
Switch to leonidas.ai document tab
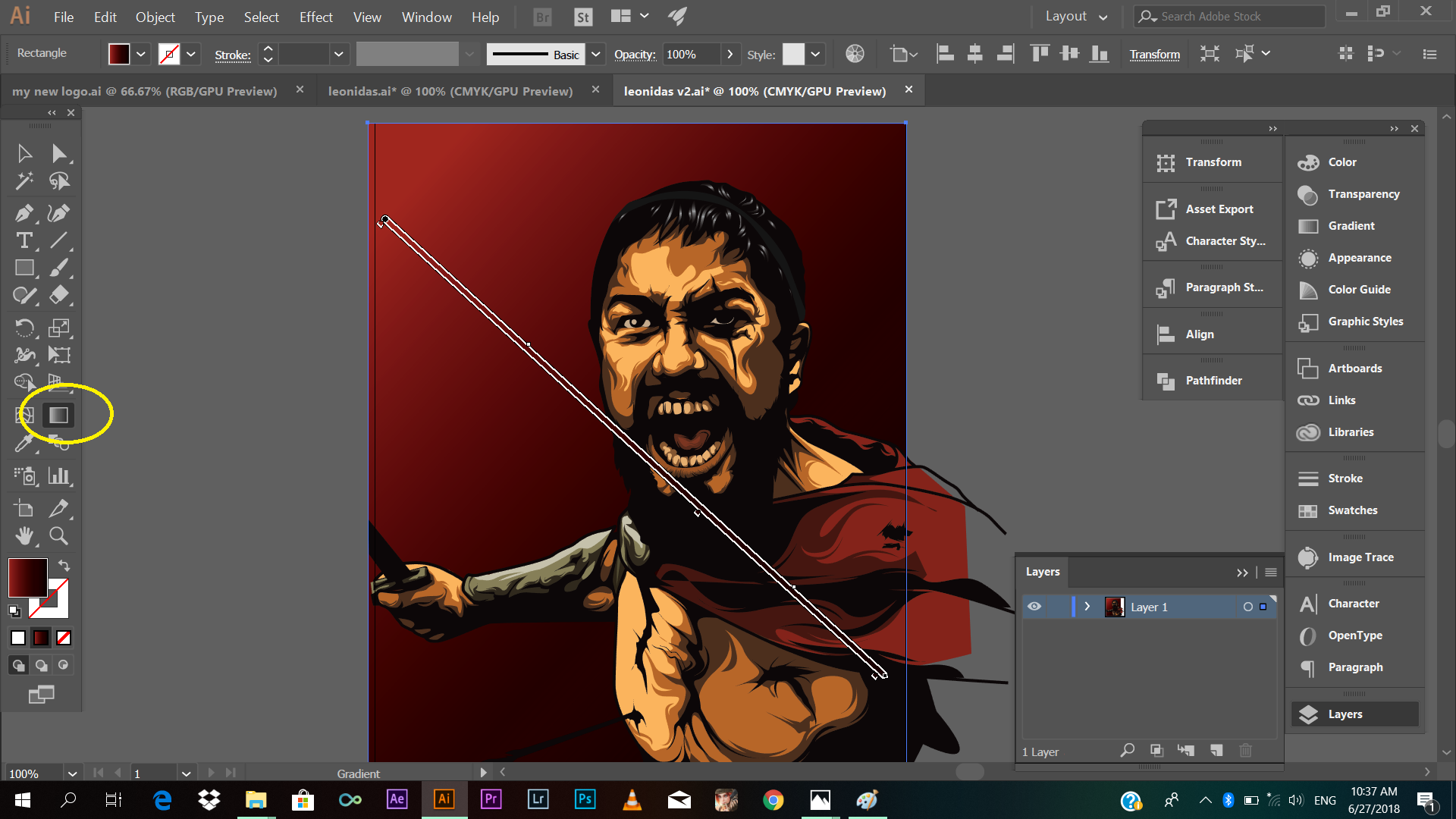(450, 91)
